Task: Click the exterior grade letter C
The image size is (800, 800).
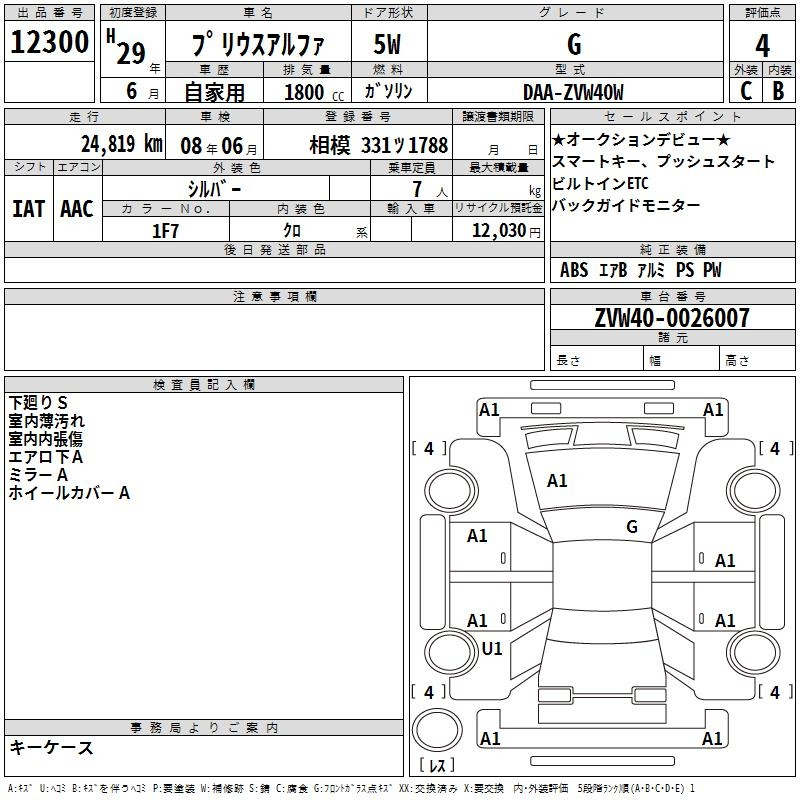Action: click(x=745, y=90)
